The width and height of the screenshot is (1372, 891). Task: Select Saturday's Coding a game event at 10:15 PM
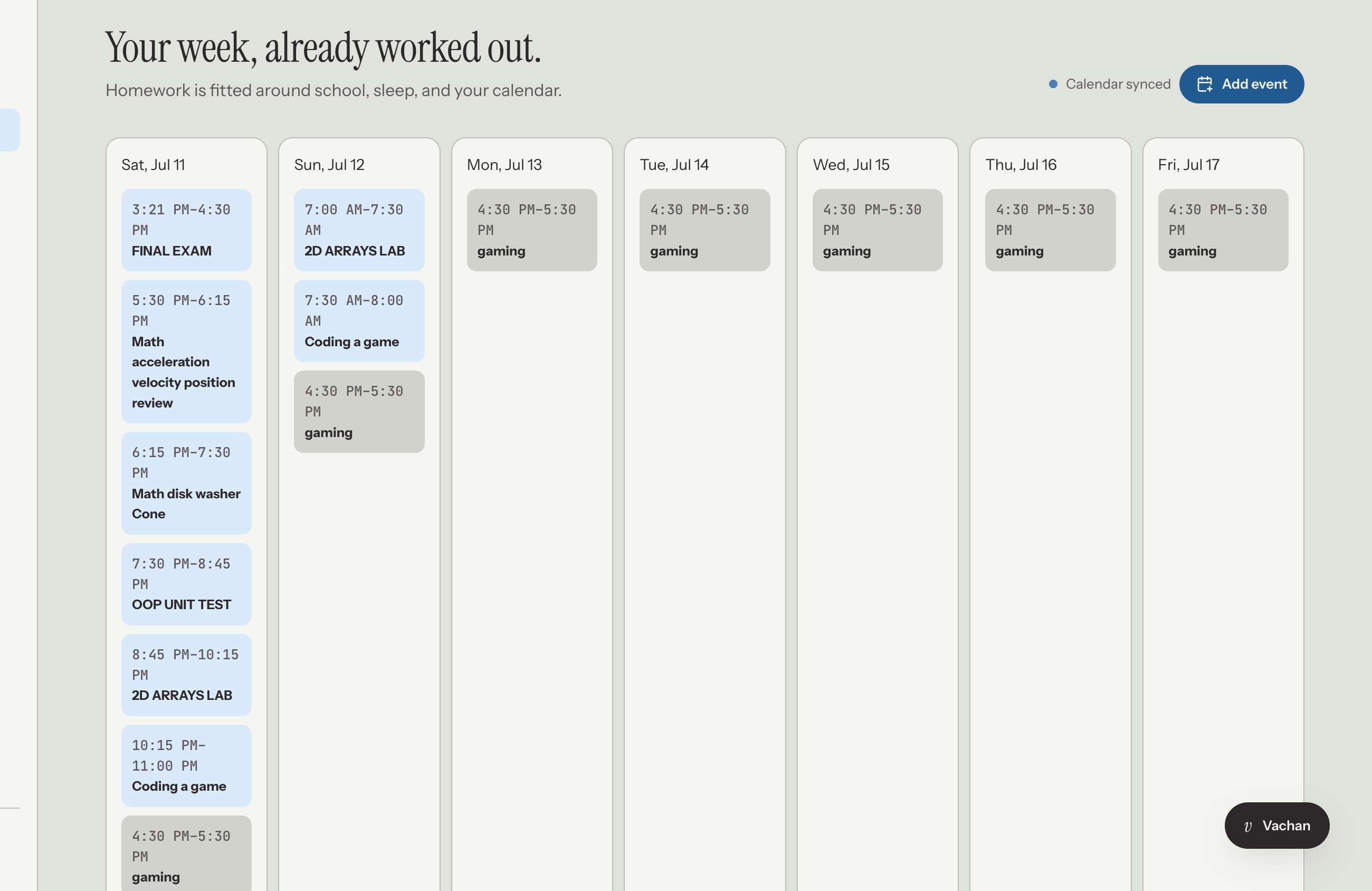click(x=186, y=766)
